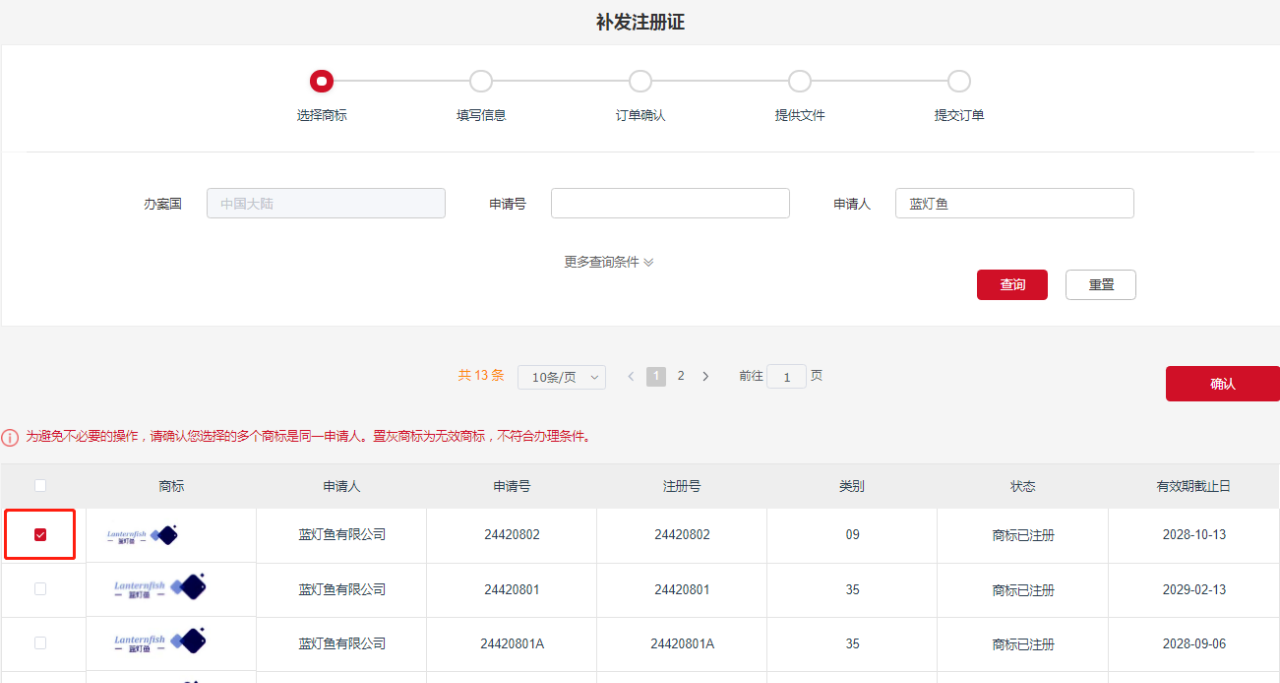Click the 提供文件 step circle
Viewport: 1280px width, 683px height.
tap(799, 81)
